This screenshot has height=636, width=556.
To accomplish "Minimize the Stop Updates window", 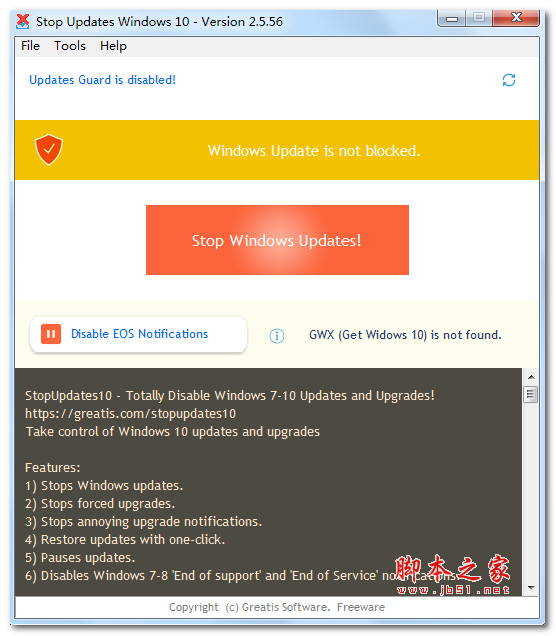I will coord(452,18).
